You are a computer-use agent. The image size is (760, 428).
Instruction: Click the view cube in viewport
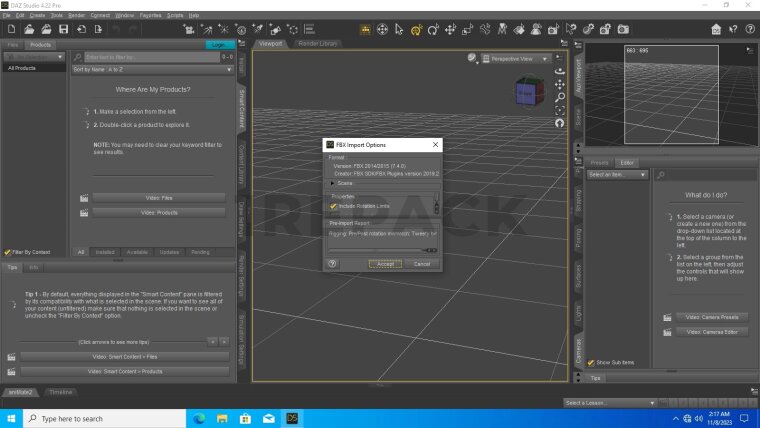[x=525, y=92]
